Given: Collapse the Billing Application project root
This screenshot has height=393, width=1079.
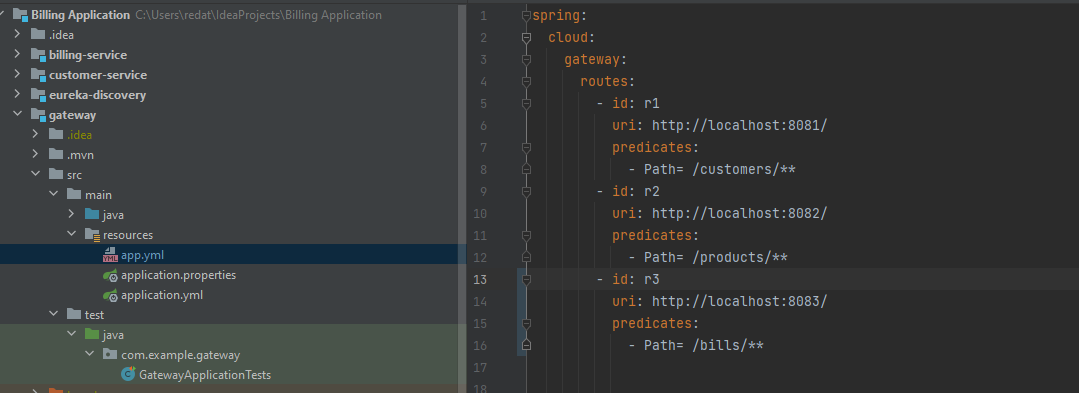Looking at the screenshot, I should [x=3, y=14].
